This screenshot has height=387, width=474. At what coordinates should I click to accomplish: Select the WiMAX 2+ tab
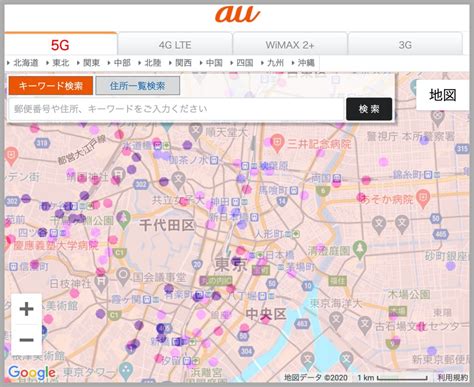pyautogui.click(x=290, y=45)
